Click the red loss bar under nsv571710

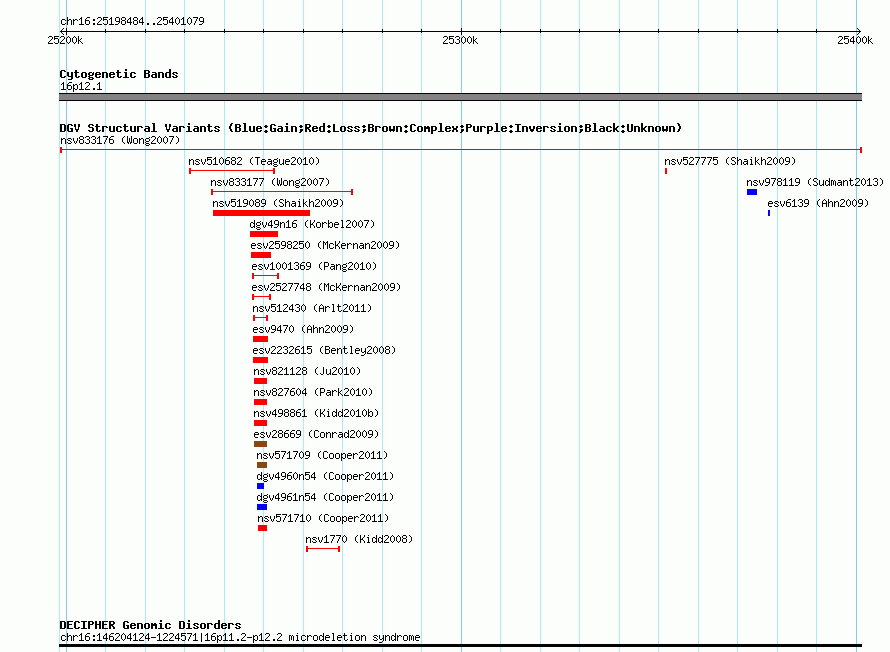pyautogui.click(x=262, y=528)
